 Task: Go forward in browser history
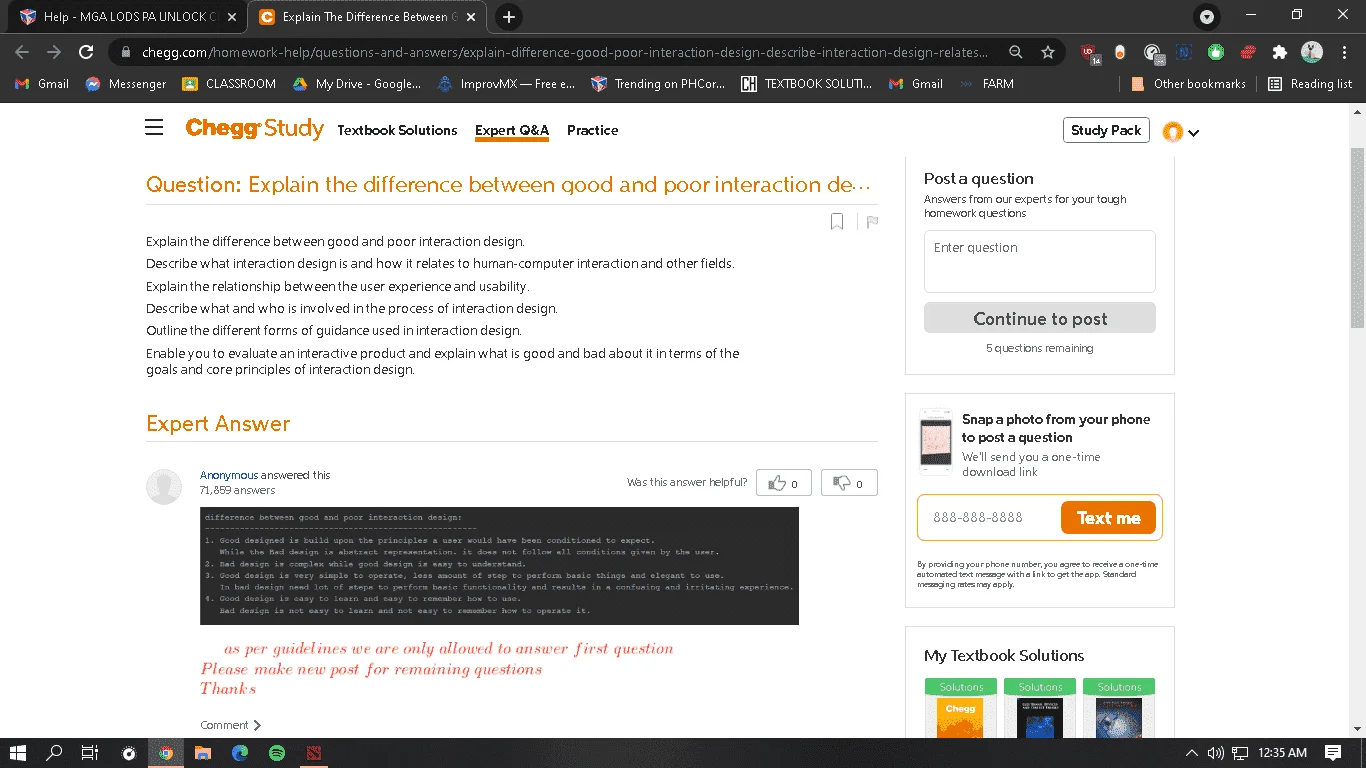click(54, 52)
